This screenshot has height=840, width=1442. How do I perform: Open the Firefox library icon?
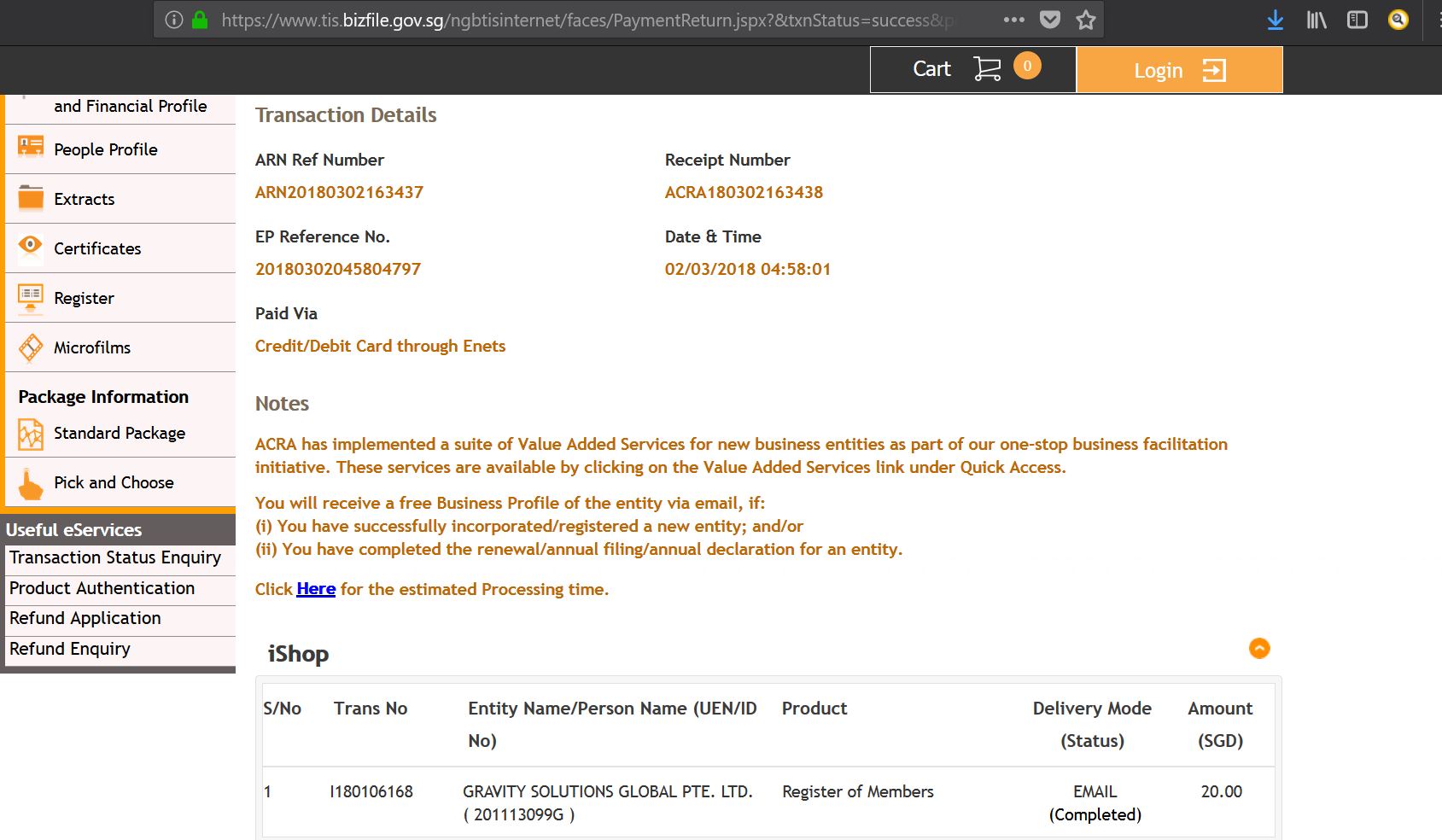pyautogui.click(x=1316, y=20)
